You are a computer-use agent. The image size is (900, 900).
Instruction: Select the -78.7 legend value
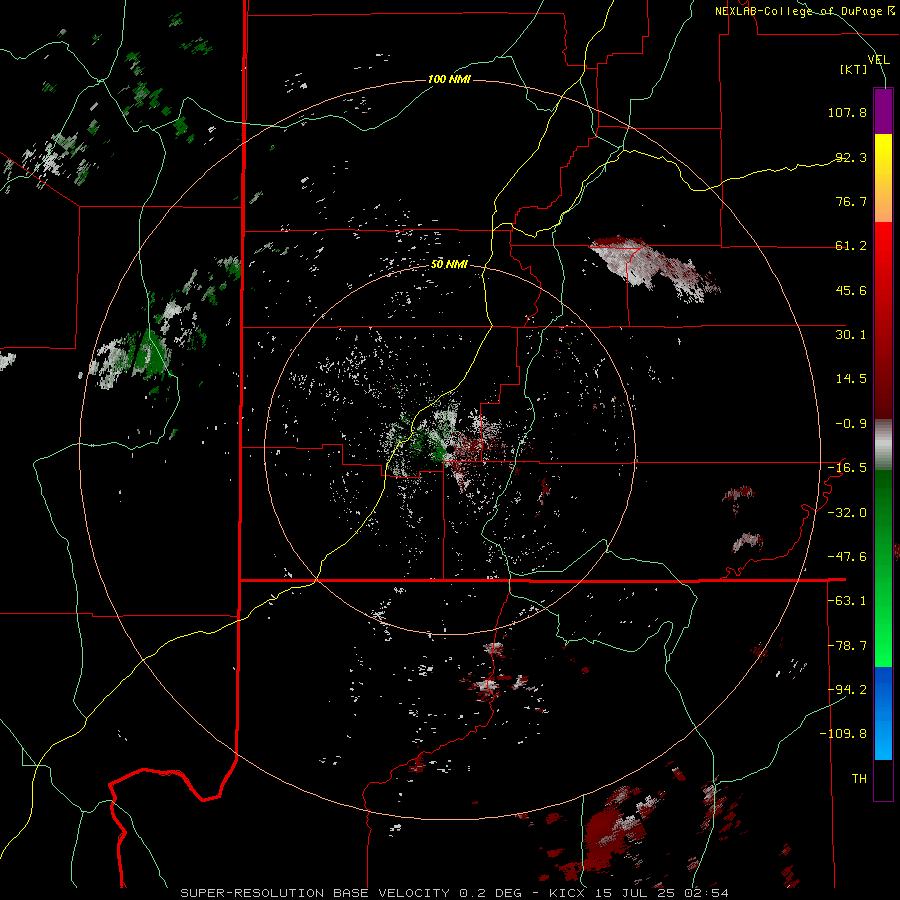click(x=847, y=646)
